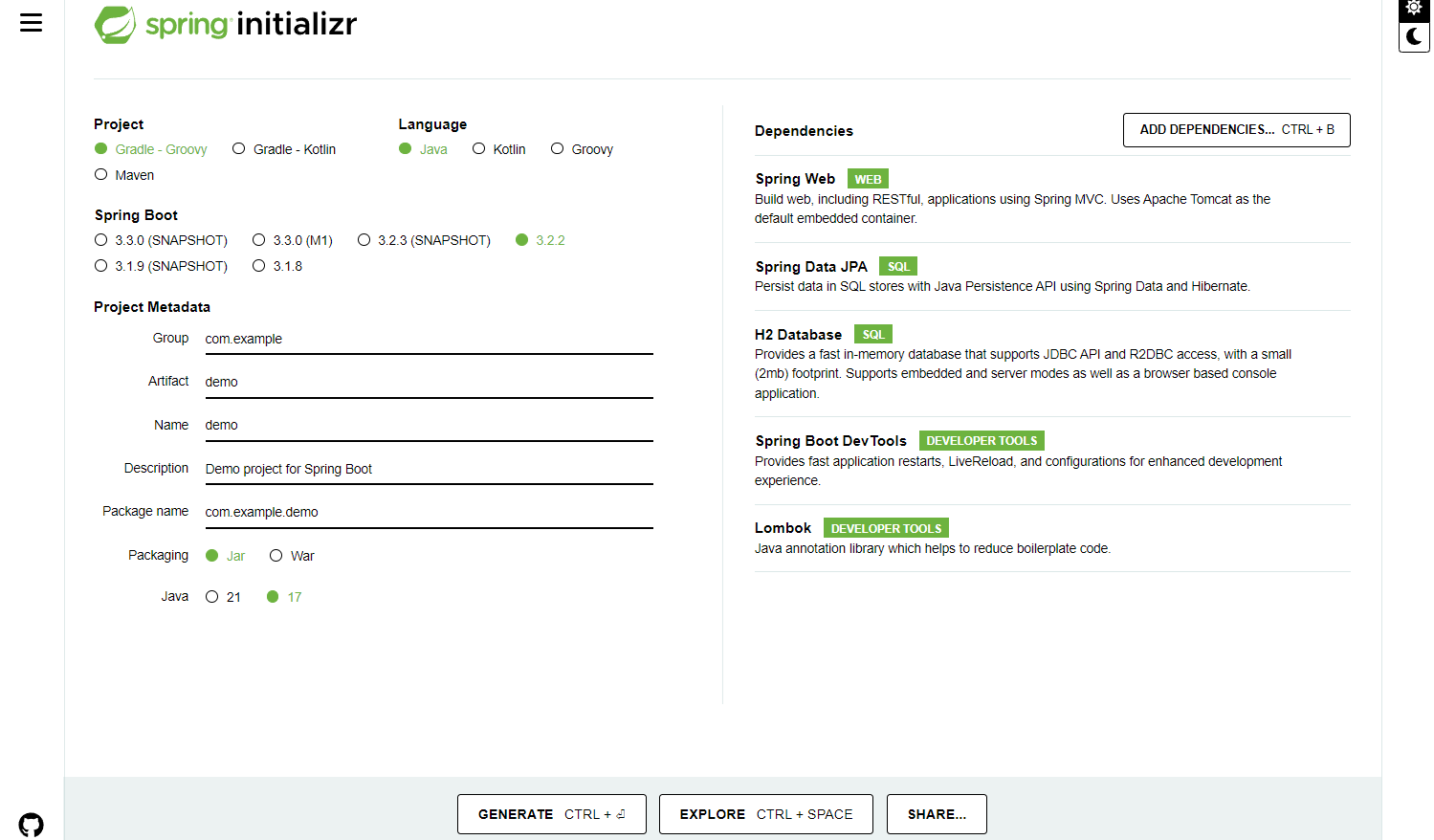Choose Java language

(x=423, y=149)
